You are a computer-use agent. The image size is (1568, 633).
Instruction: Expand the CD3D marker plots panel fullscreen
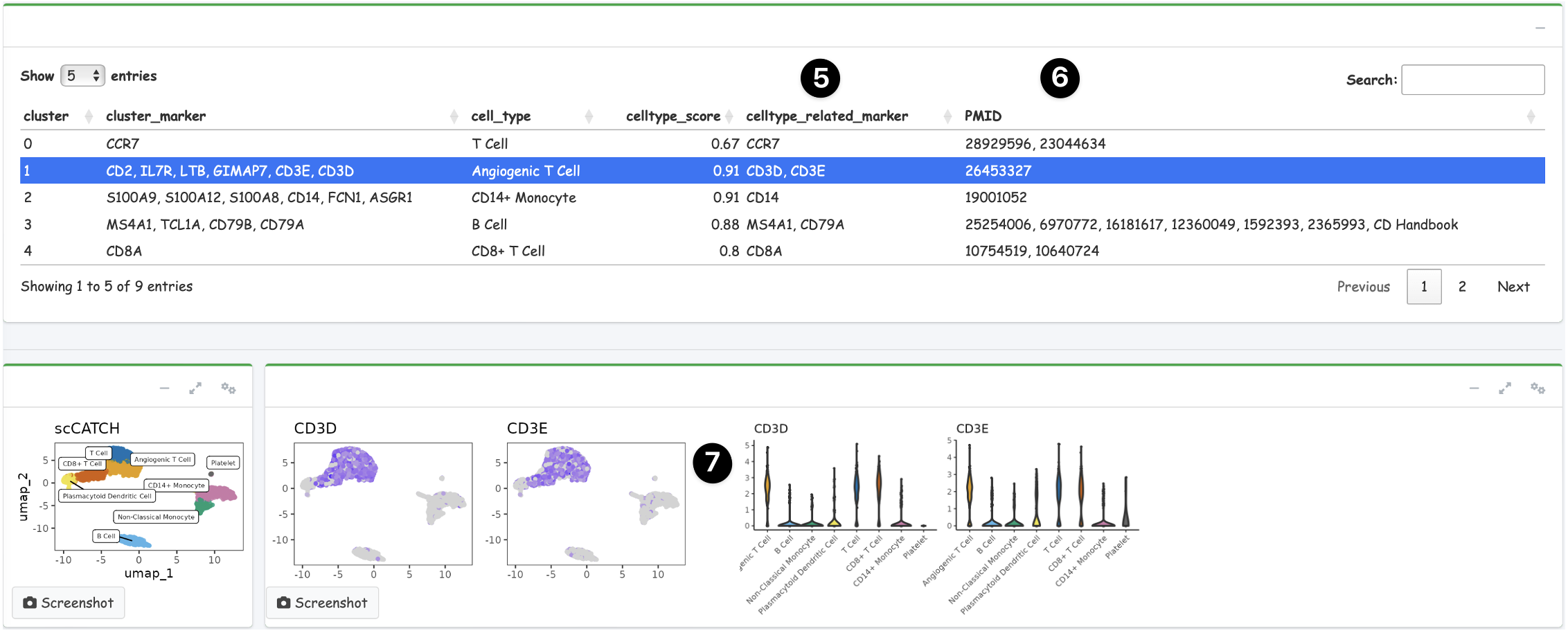(1504, 389)
